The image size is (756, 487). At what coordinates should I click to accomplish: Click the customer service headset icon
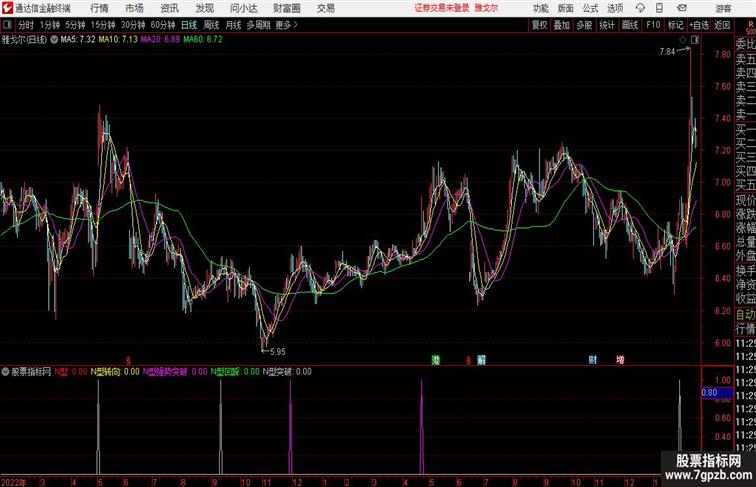(640, 8)
